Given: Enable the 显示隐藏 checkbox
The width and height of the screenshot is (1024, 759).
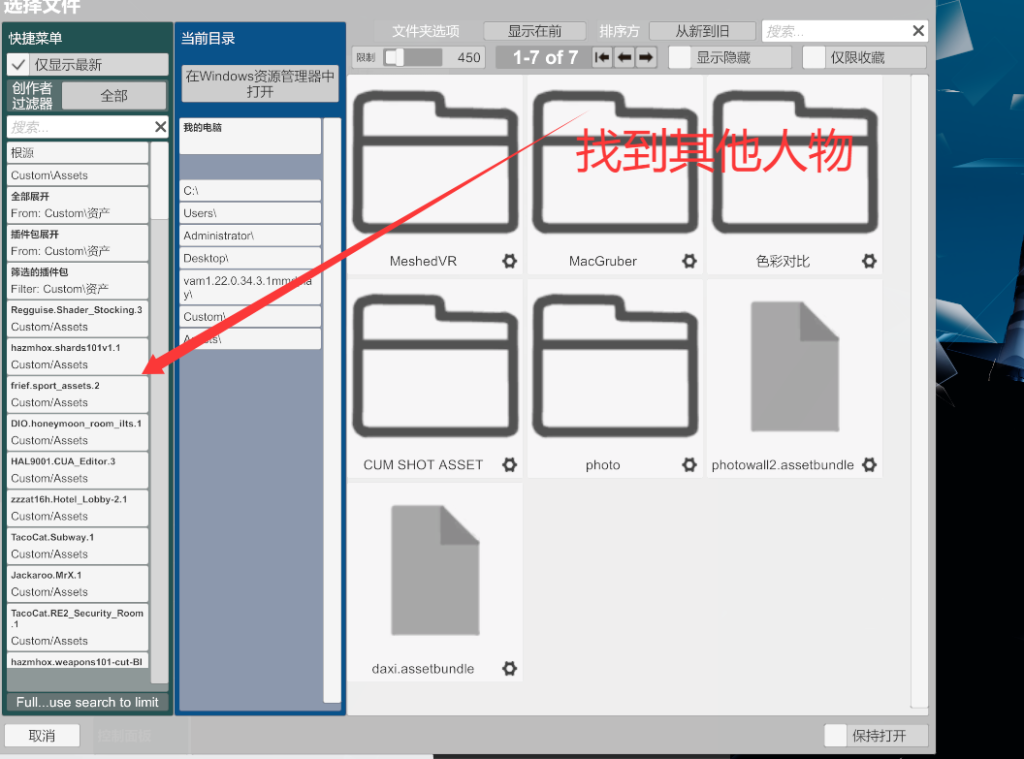Looking at the screenshot, I should point(680,57).
